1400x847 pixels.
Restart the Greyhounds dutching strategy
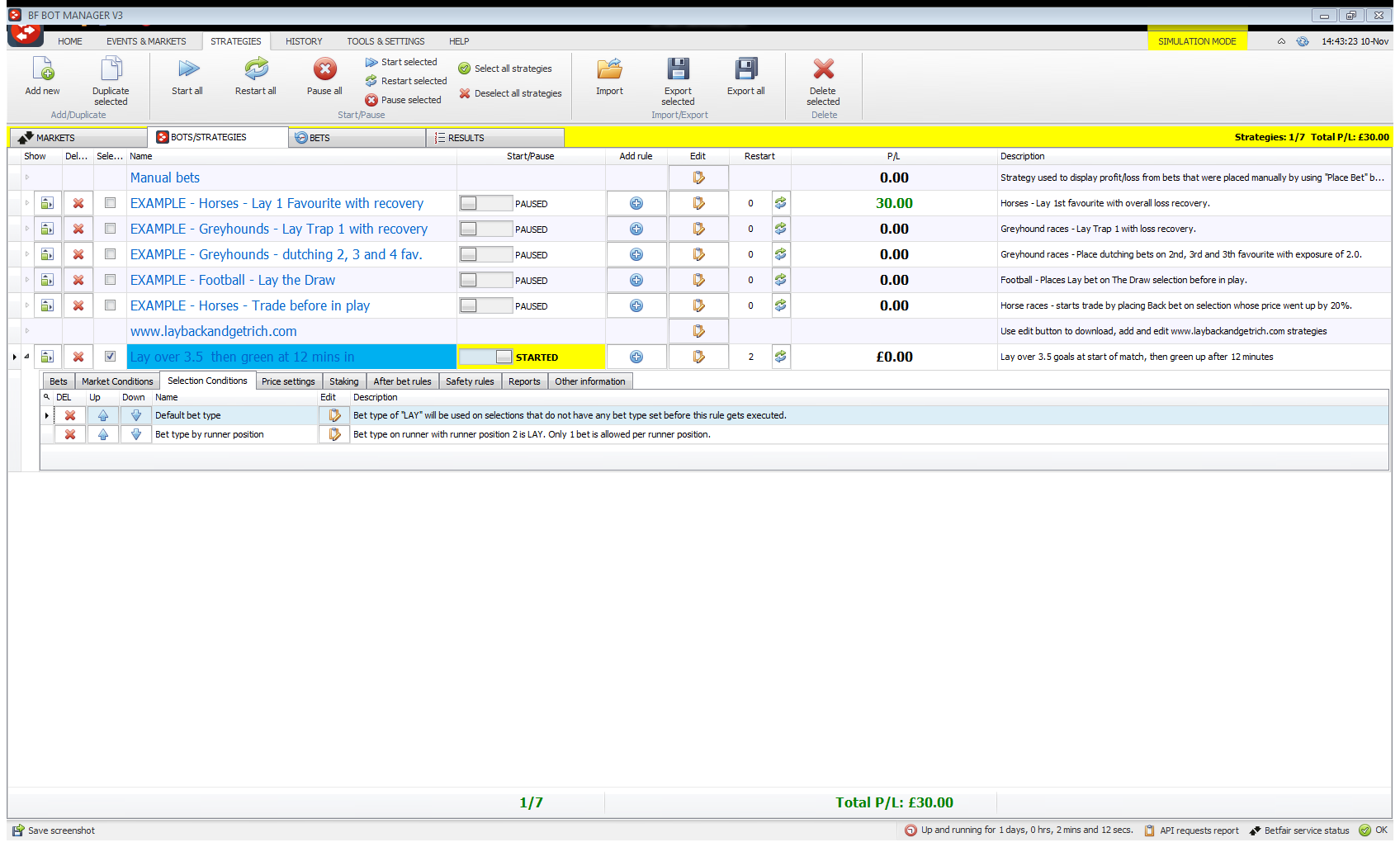click(780, 254)
